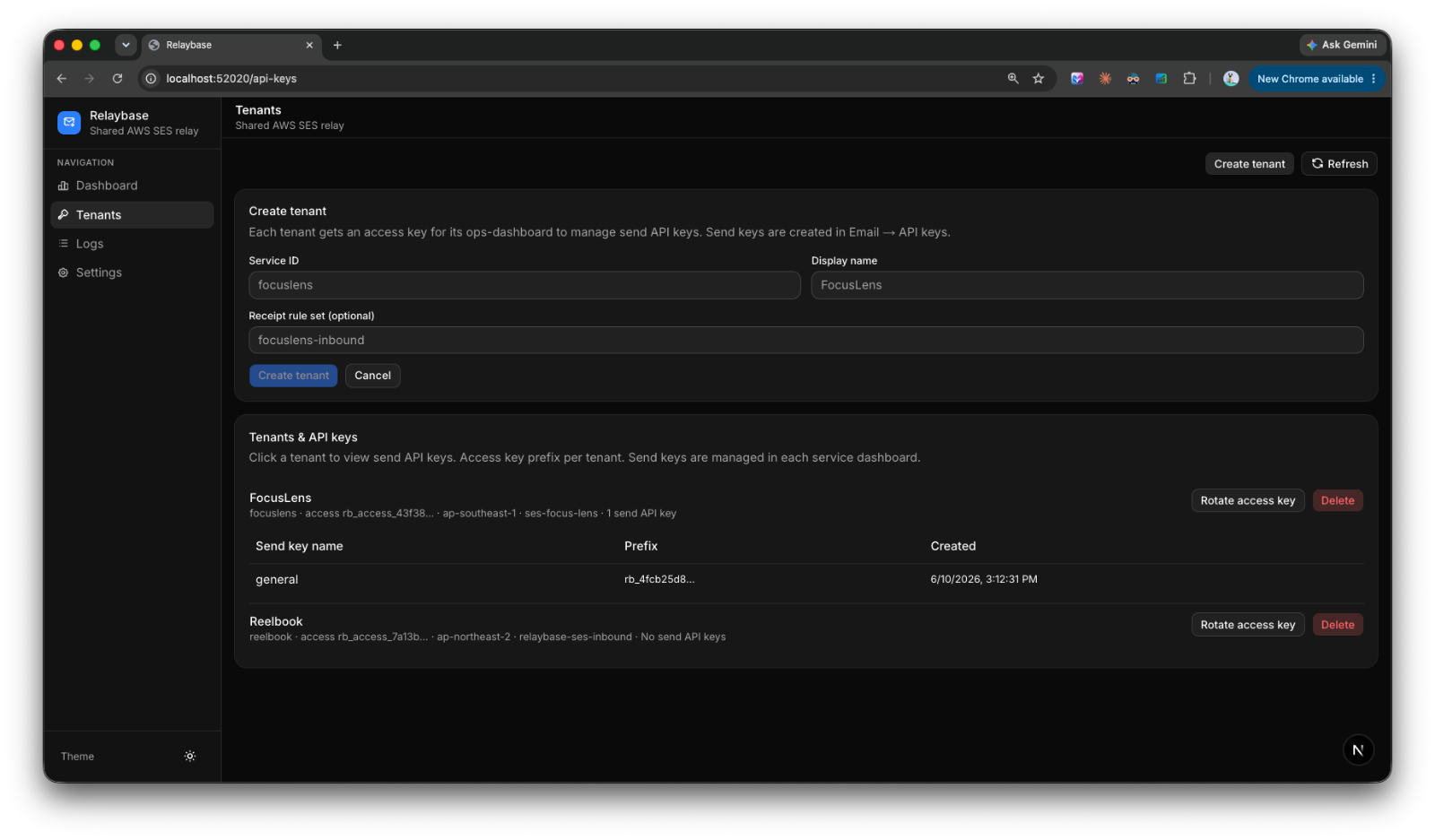Bookmark the page with star icon

[1039, 79]
